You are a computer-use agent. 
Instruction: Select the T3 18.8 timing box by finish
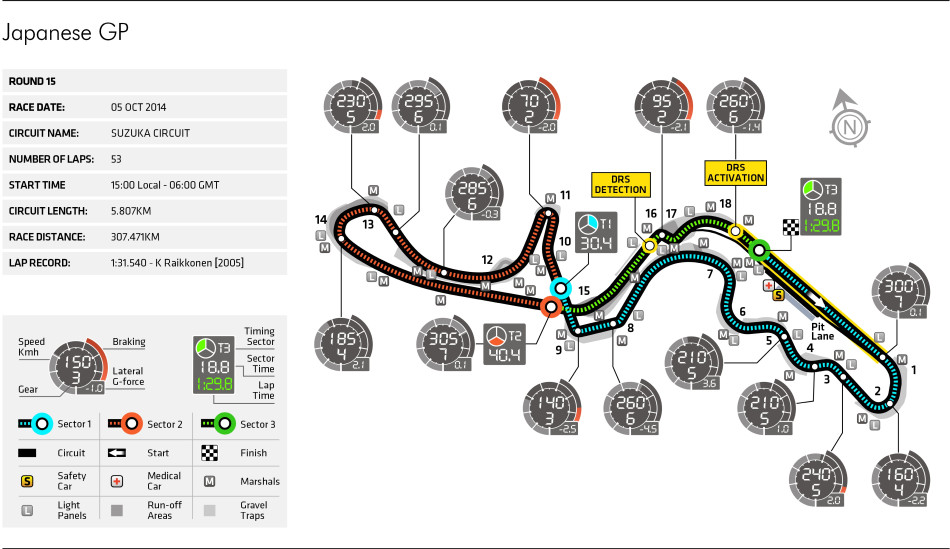point(821,207)
